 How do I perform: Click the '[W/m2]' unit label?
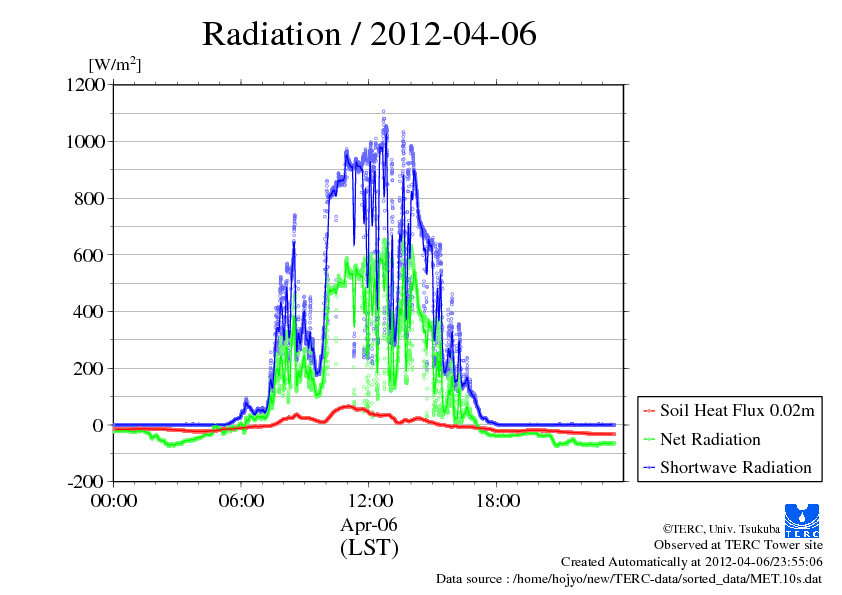pos(114,64)
